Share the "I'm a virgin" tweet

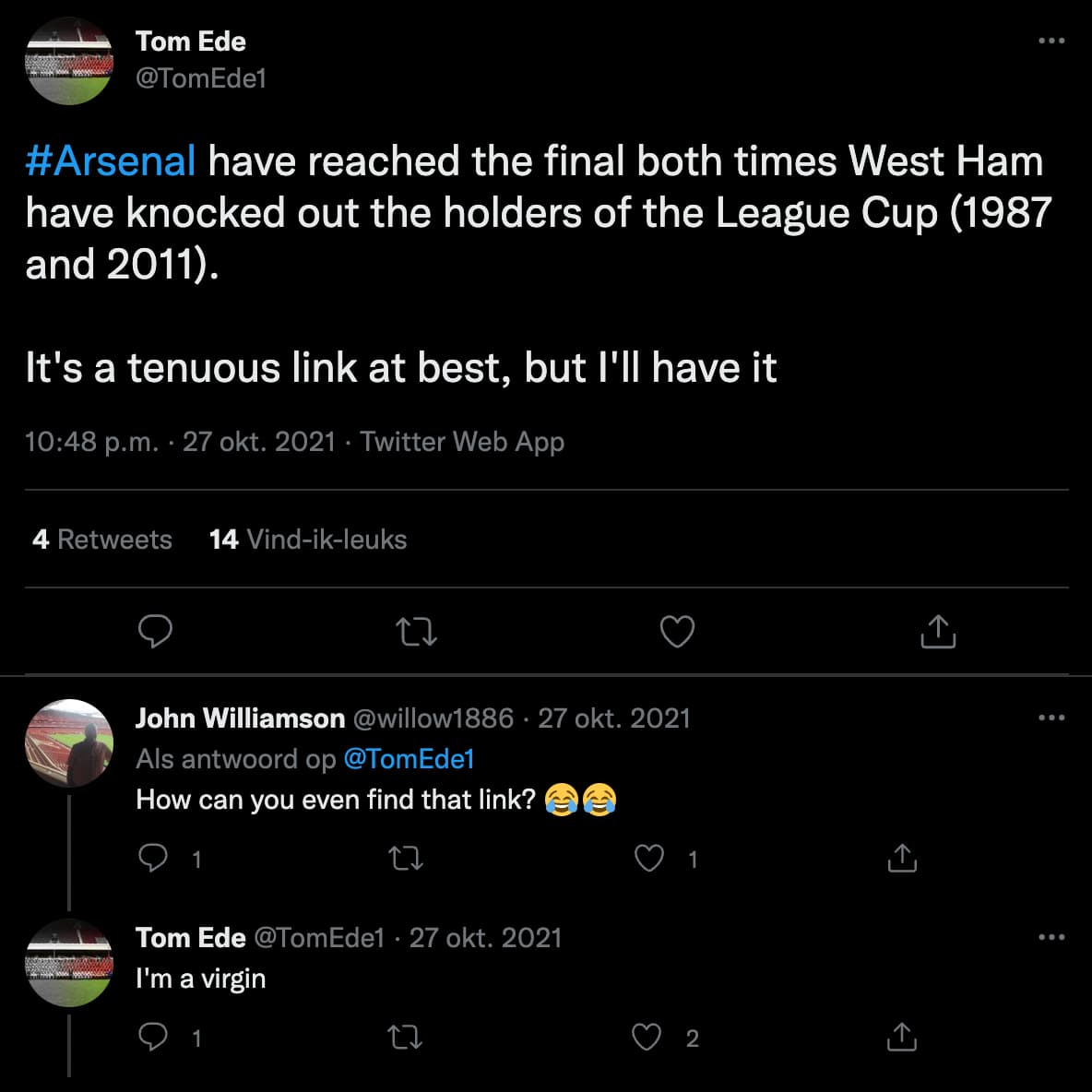pos(902,1037)
